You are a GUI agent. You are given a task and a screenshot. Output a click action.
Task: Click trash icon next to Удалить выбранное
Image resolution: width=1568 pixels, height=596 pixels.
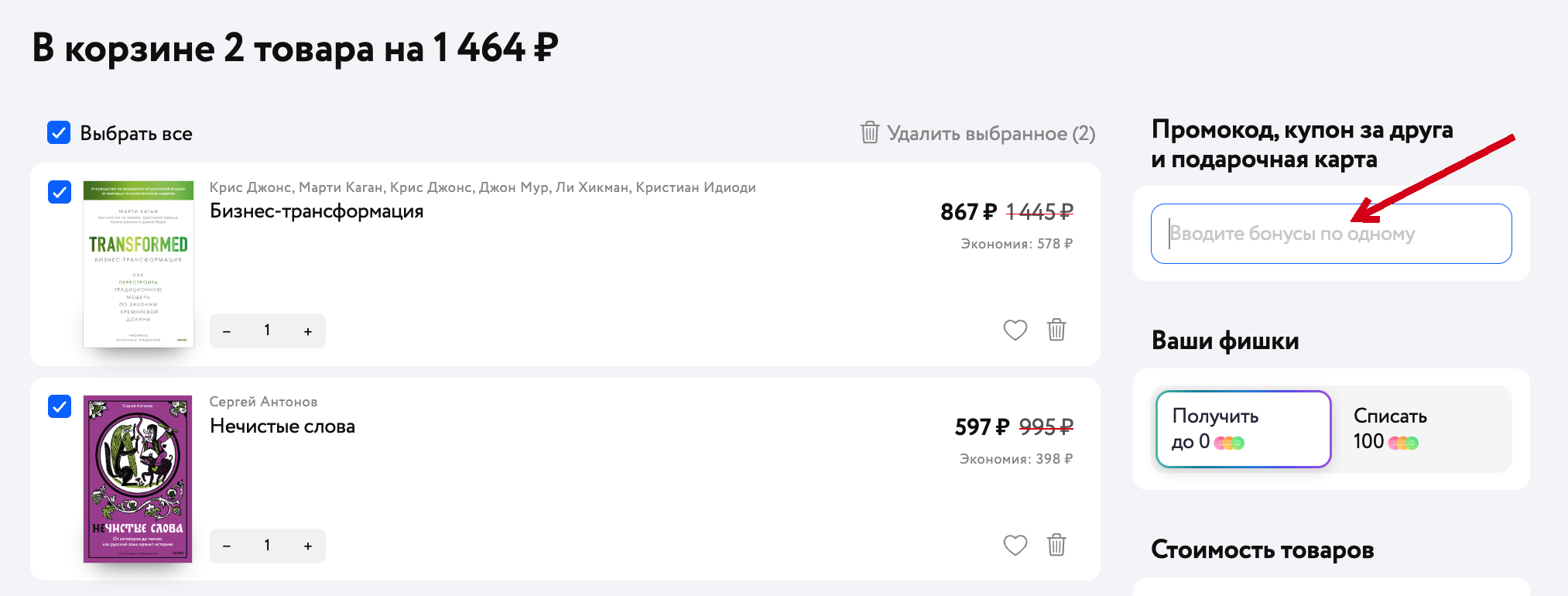[870, 132]
